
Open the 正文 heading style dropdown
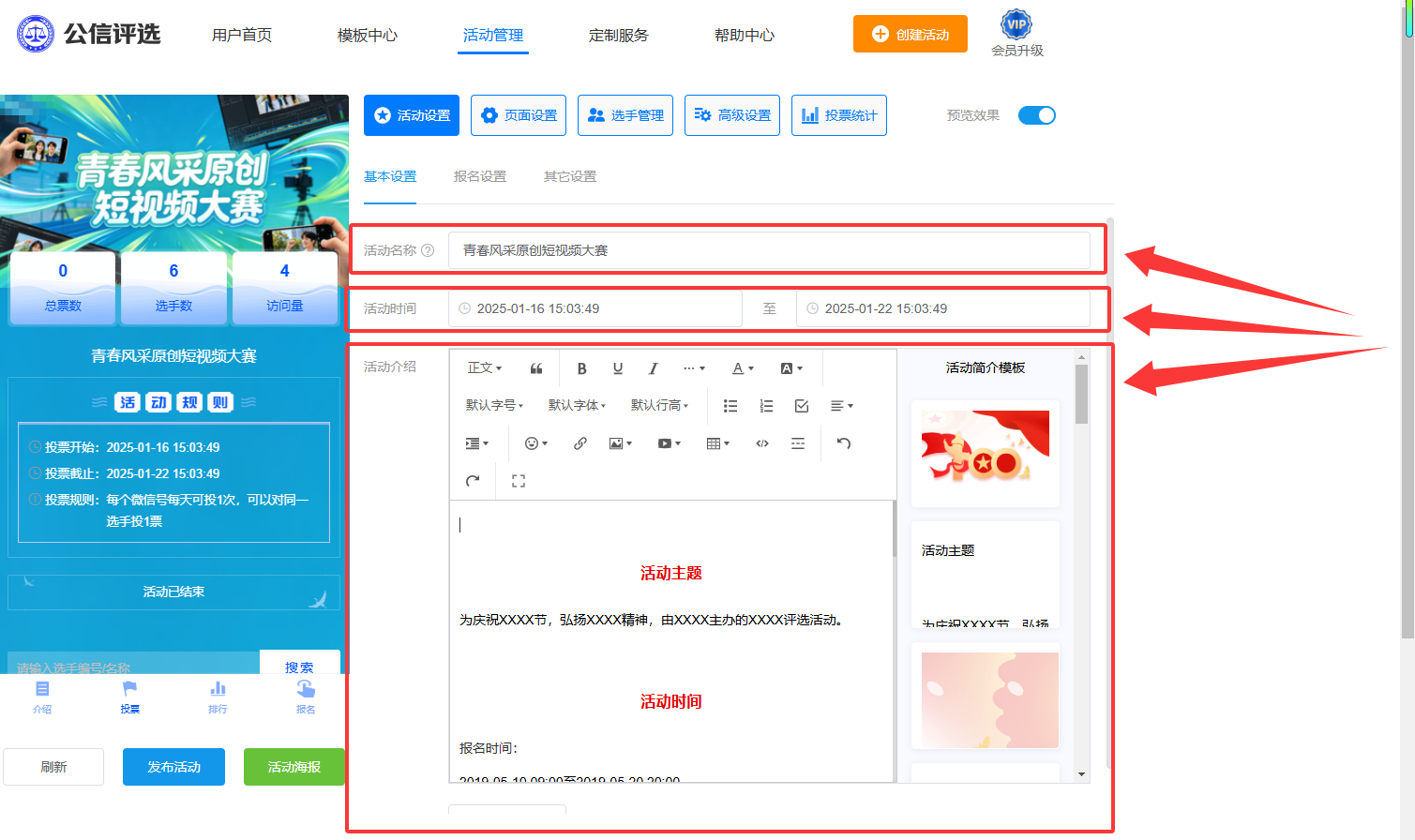[485, 368]
